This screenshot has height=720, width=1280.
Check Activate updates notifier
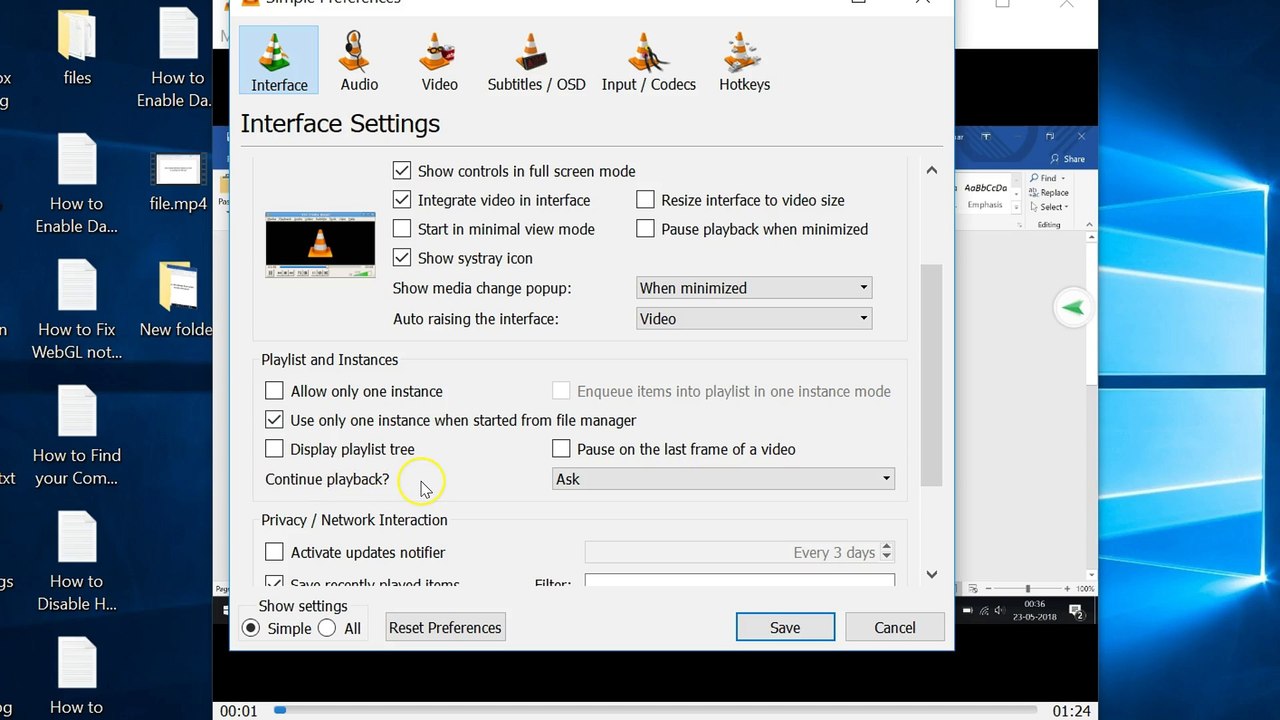coord(274,552)
